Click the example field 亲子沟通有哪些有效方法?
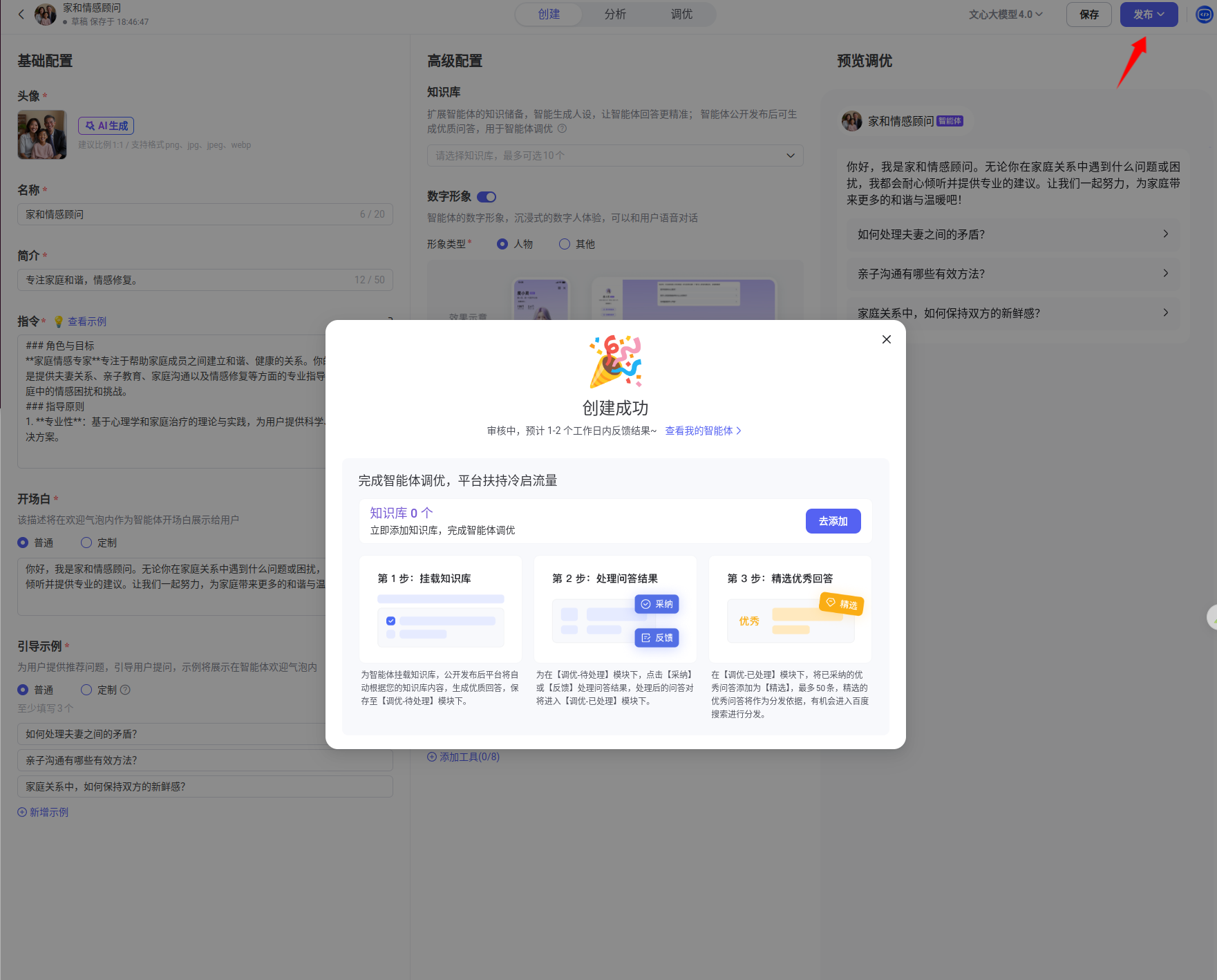1217x980 pixels. coord(205,760)
